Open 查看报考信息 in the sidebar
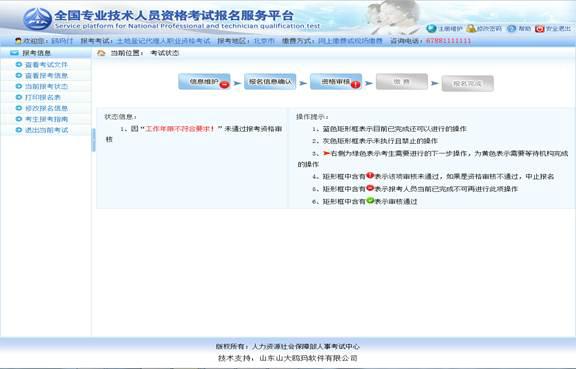Viewport: 576px width, 369px height. [46, 76]
